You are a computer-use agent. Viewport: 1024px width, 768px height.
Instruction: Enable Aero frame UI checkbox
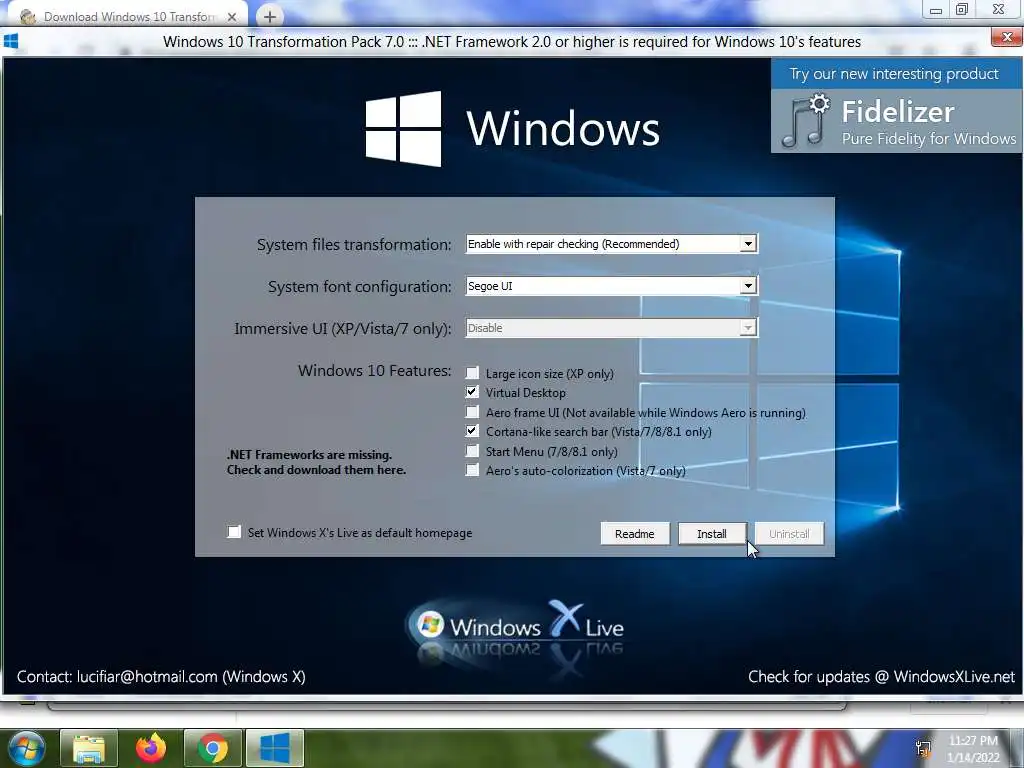click(472, 412)
